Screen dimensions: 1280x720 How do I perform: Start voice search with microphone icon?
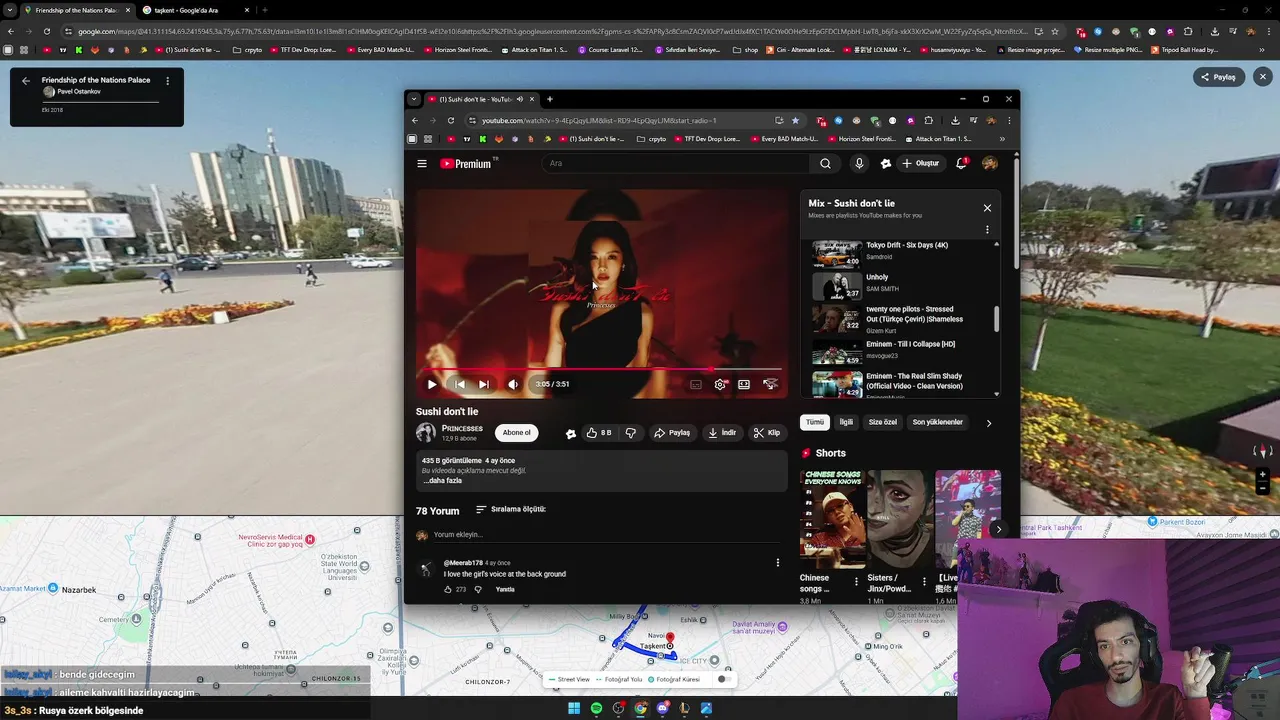[x=858, y=164]
